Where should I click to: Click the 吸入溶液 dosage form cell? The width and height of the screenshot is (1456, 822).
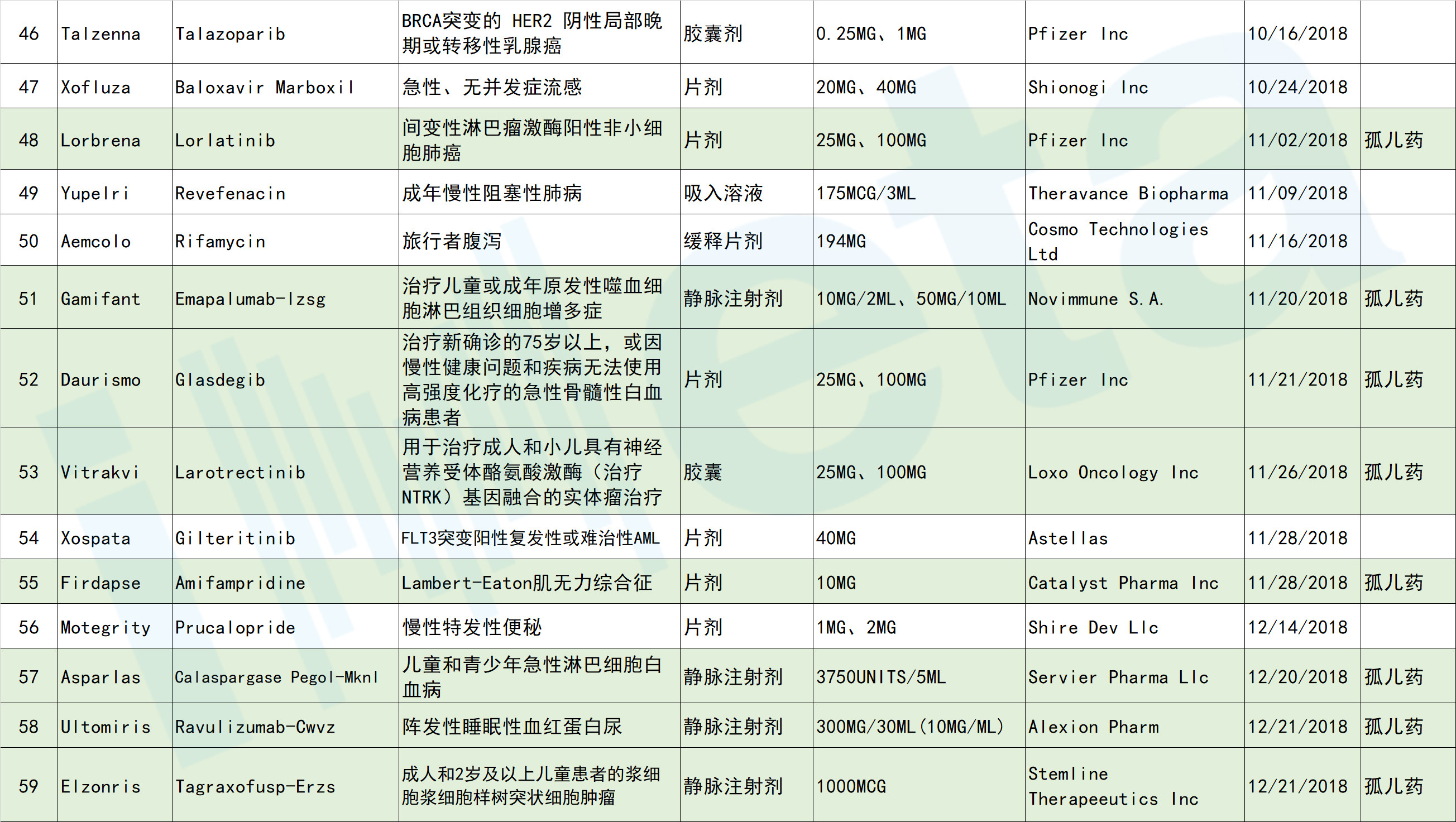click(746, 192)
